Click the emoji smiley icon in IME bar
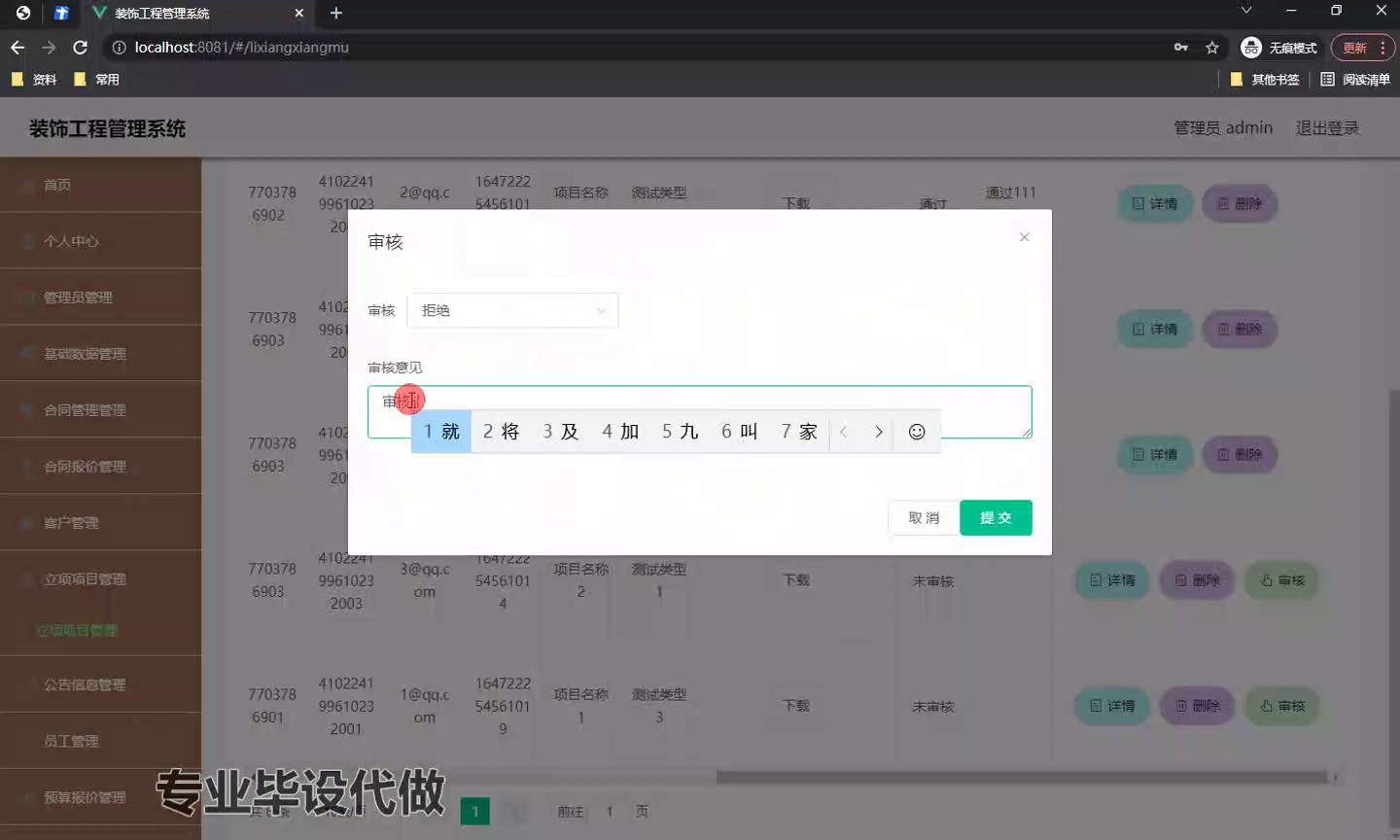 (x=916, y=432)
